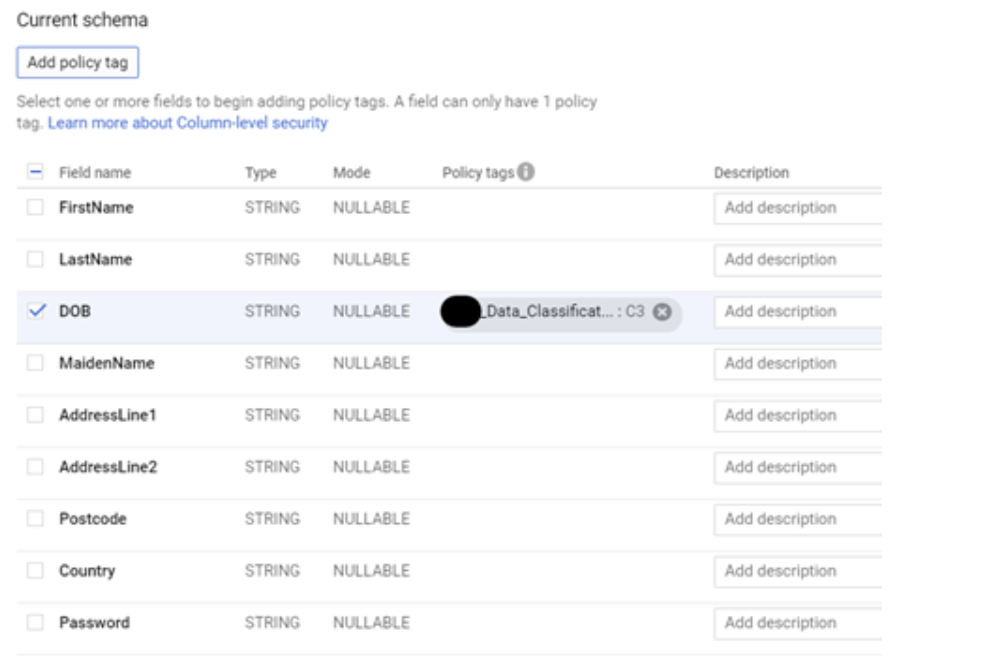Click the Policy tags info icon
This screenshot has height=656, width=1004.
(x=525, y=172)
